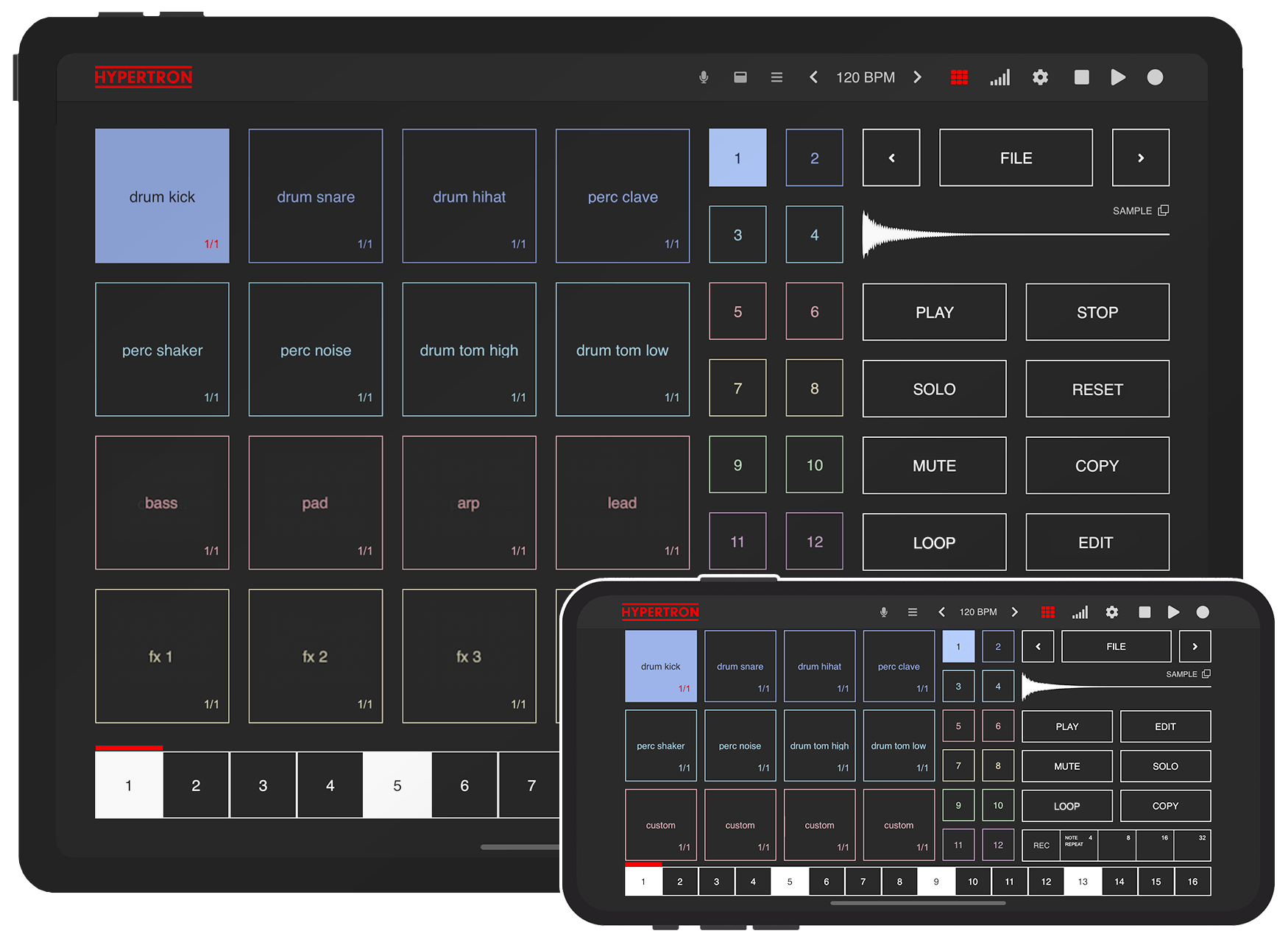Toggle step 3 in the tablet sequencer row
The height and width of the screenshot is (942, 1288).
[263, 785]
